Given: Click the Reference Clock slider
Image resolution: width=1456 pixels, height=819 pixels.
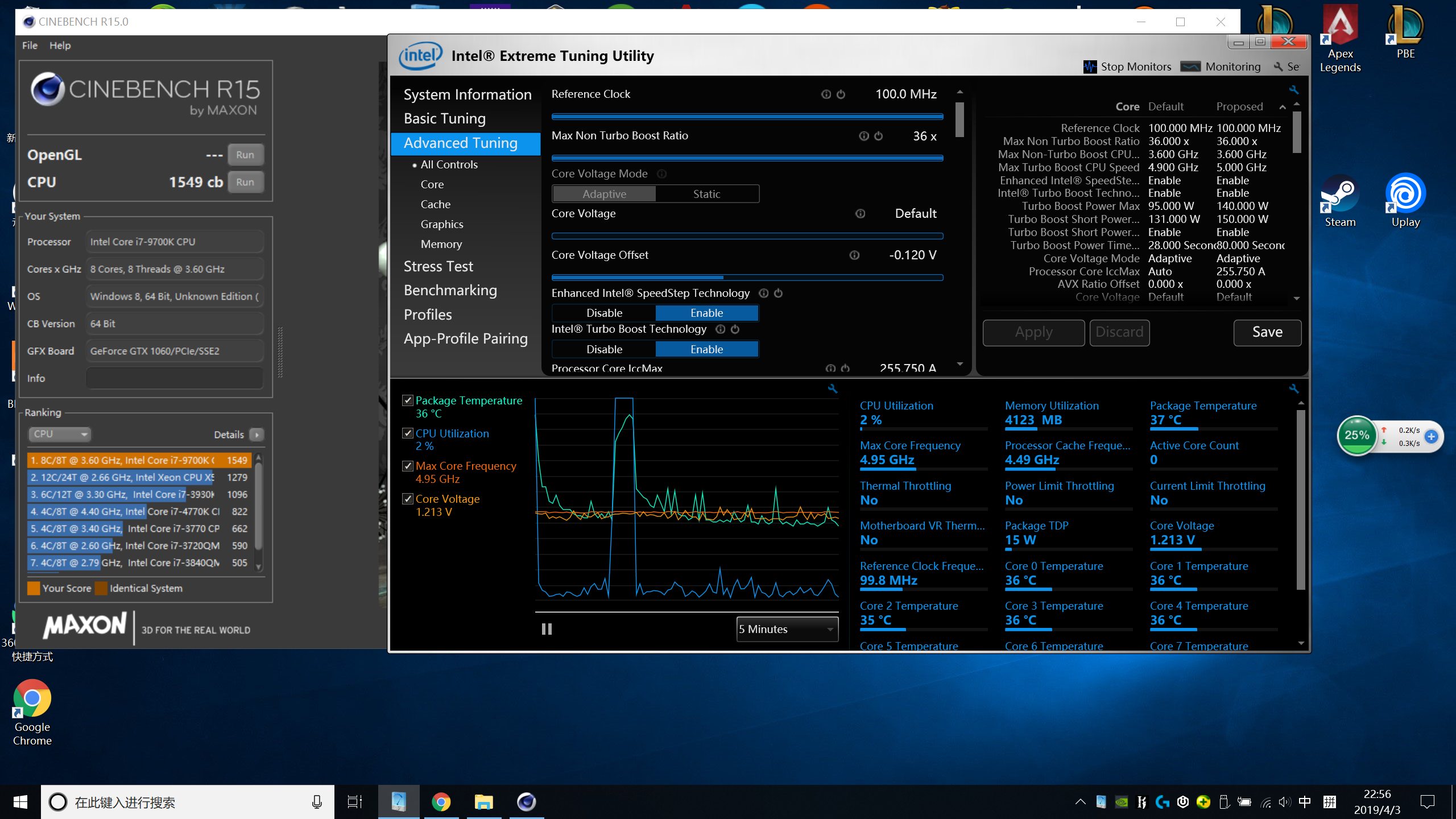Looking at the screenshot, I should [747, 117].
